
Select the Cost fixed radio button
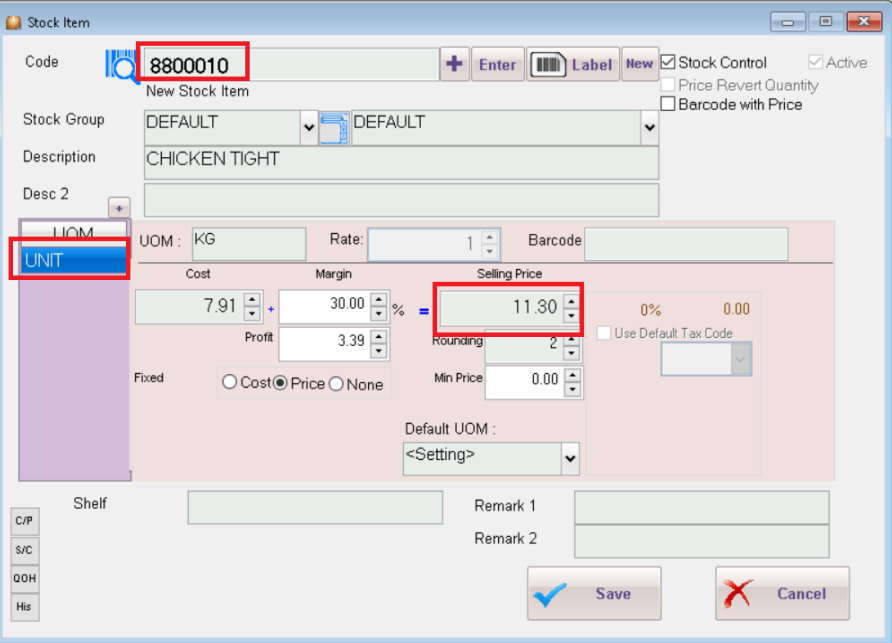[x=230, y=383]
